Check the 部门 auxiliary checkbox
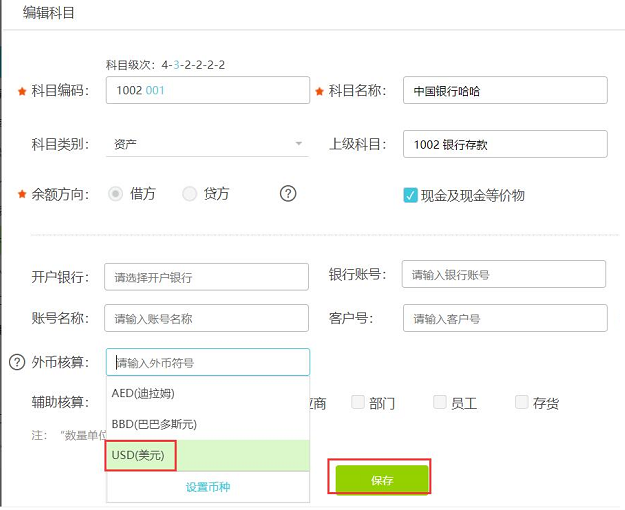 358,403
